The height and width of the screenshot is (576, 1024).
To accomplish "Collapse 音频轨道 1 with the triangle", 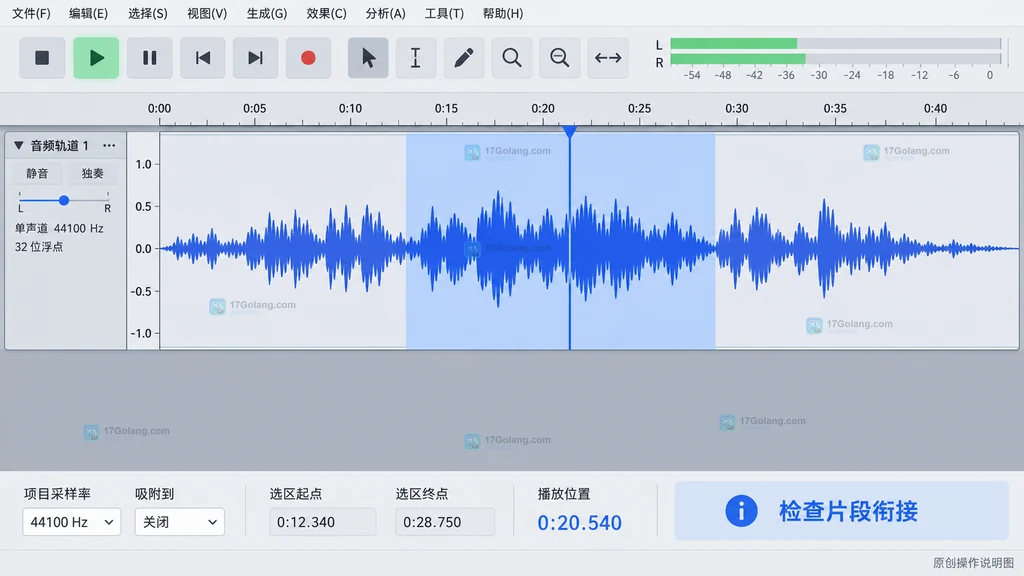I will [x=18, y=146].
